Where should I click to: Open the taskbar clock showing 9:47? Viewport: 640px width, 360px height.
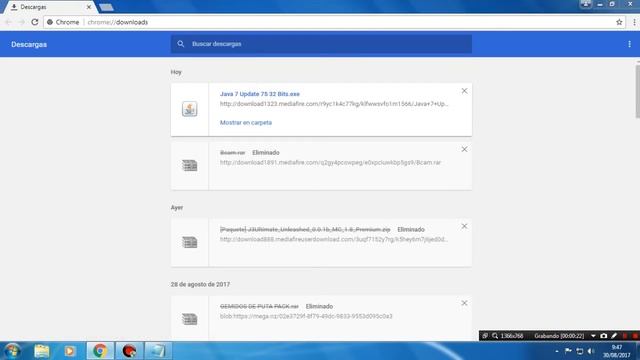tap(617, 351)
